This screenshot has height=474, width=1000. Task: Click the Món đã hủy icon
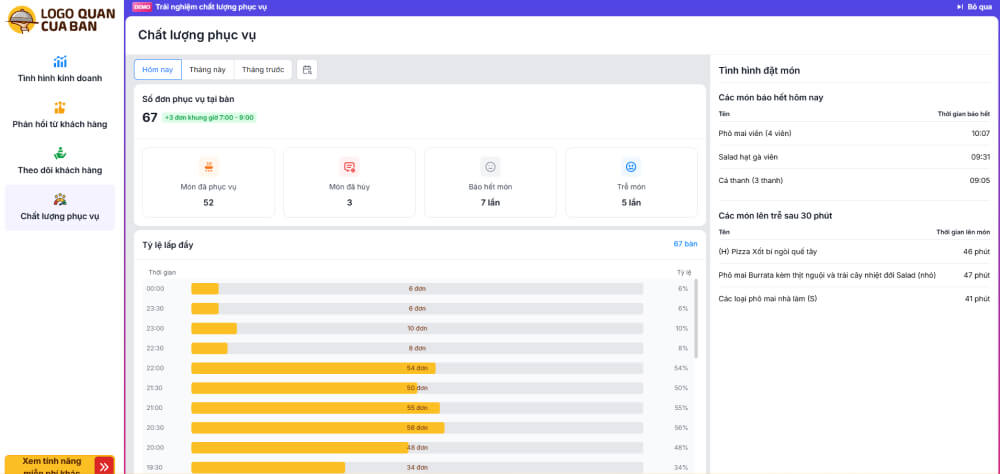point(349,167)
